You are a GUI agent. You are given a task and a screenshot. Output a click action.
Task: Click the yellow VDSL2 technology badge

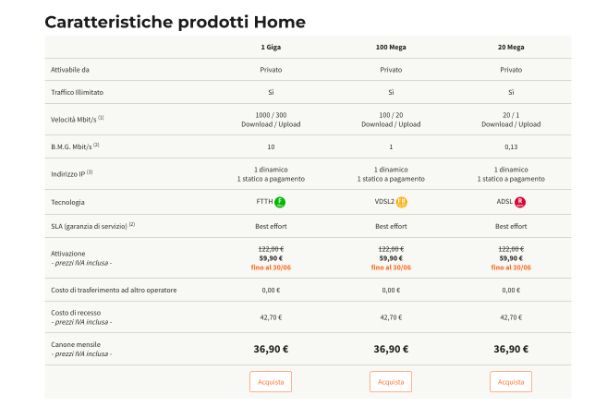[401, 202]
